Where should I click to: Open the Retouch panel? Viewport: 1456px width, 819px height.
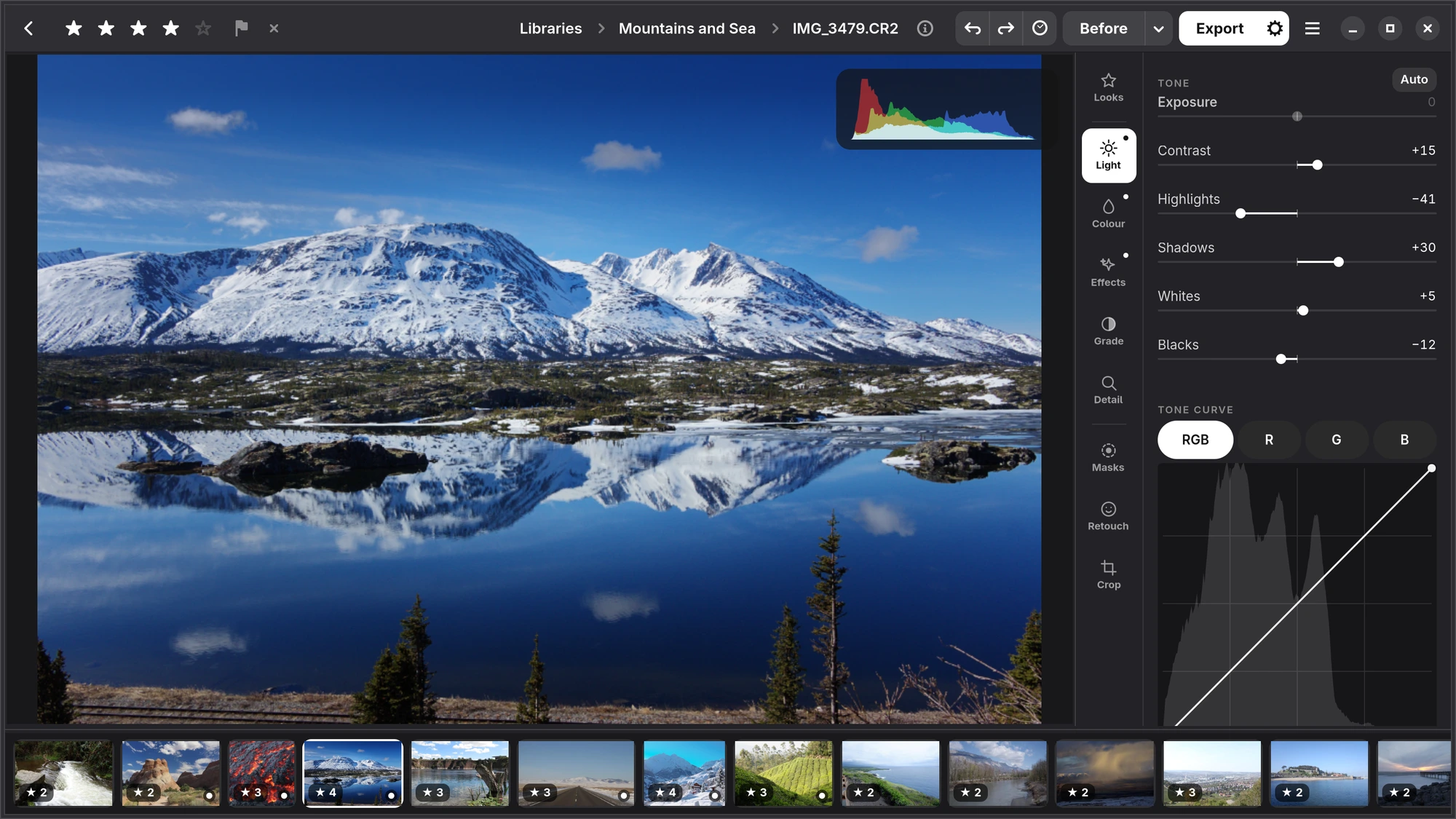point(1108,516)
